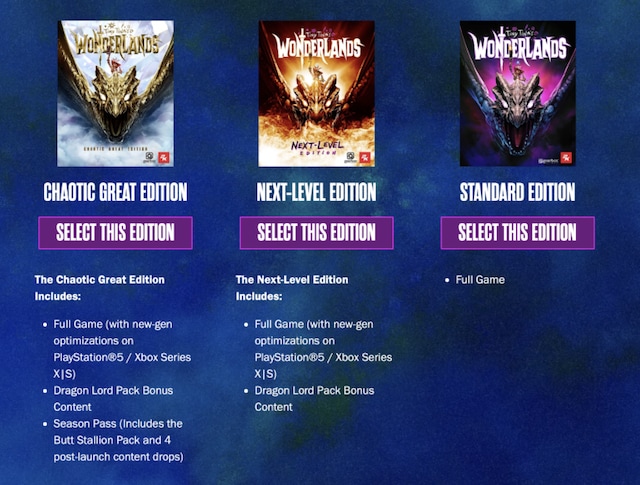Click the Next-Level Edition heading

coord(317,192)
